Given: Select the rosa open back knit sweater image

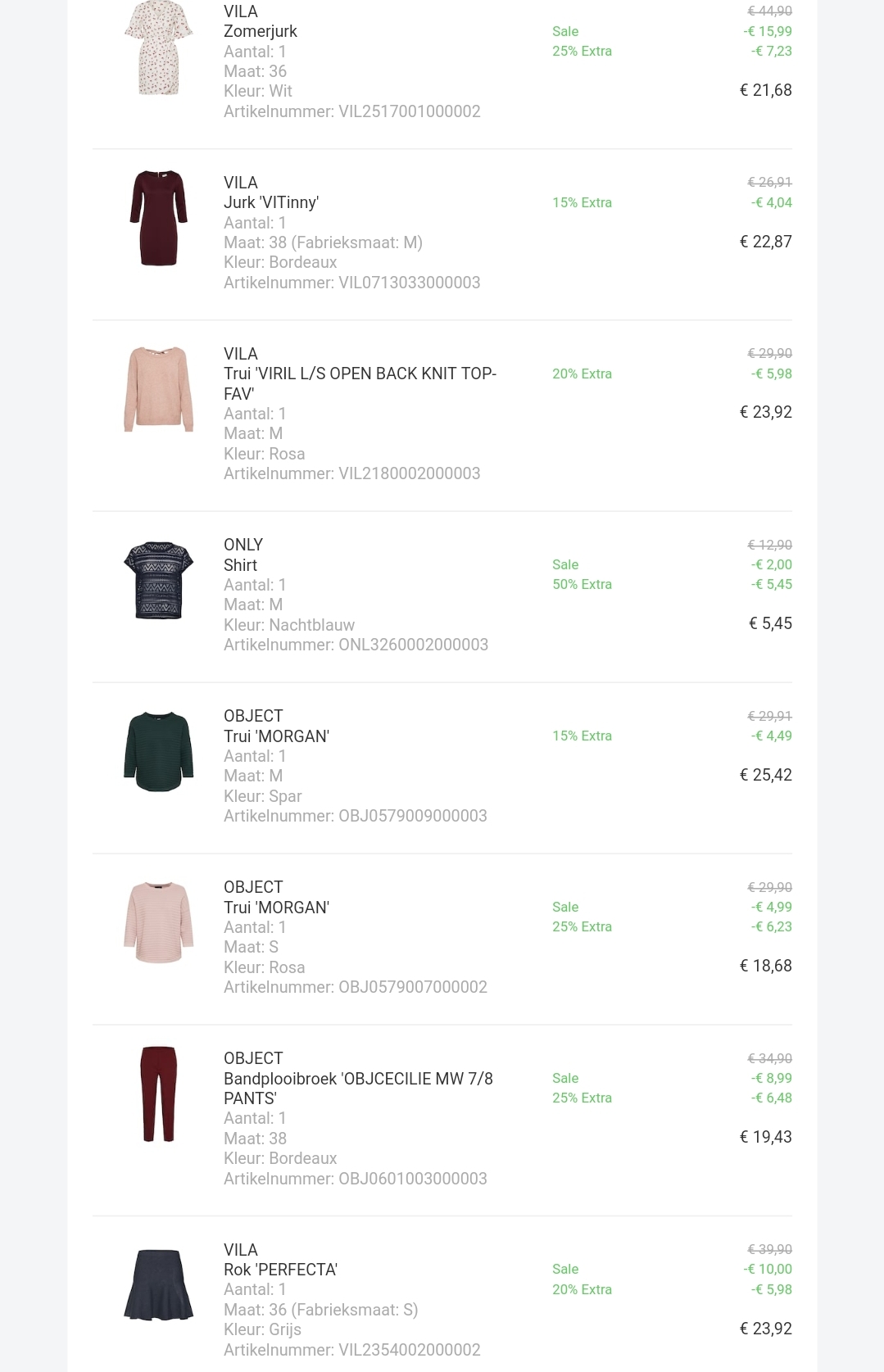Looking at the screenshot, I should pyautogui.click(x=158, y=389).
